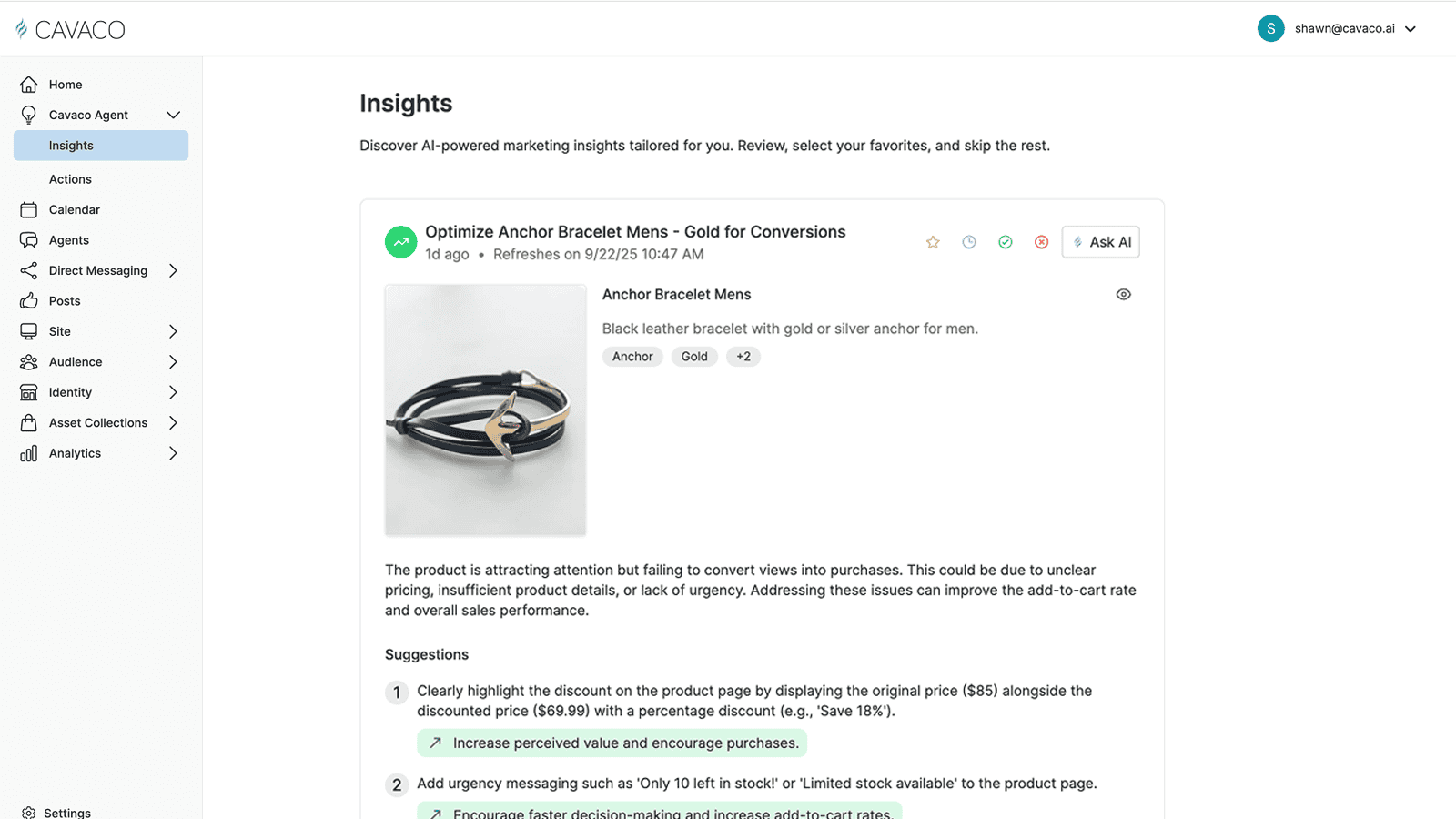Click the Cavaco logo
The image size is (1456, 819).
[x=71, y=29]
